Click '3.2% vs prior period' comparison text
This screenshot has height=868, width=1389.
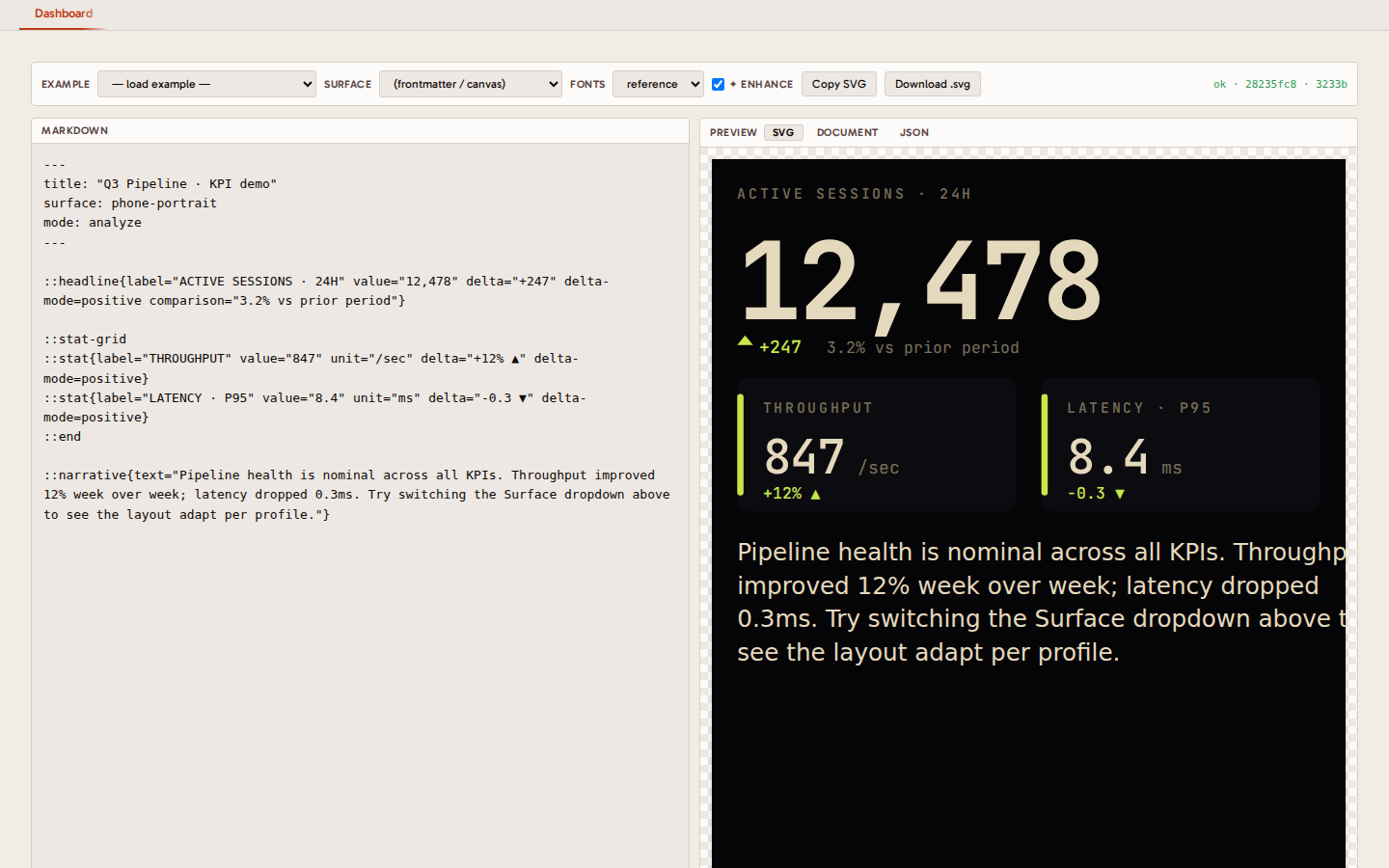point(923,347)
